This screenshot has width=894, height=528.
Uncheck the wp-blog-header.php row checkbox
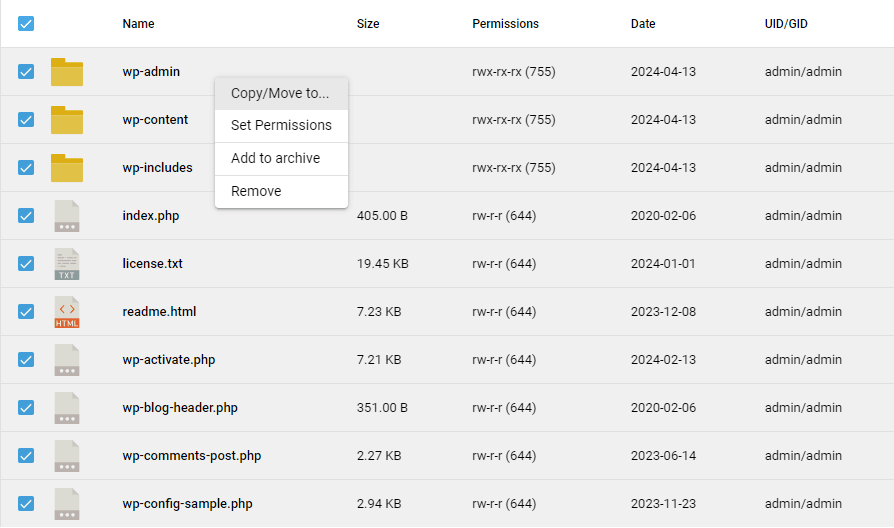[x=26, y=407]
